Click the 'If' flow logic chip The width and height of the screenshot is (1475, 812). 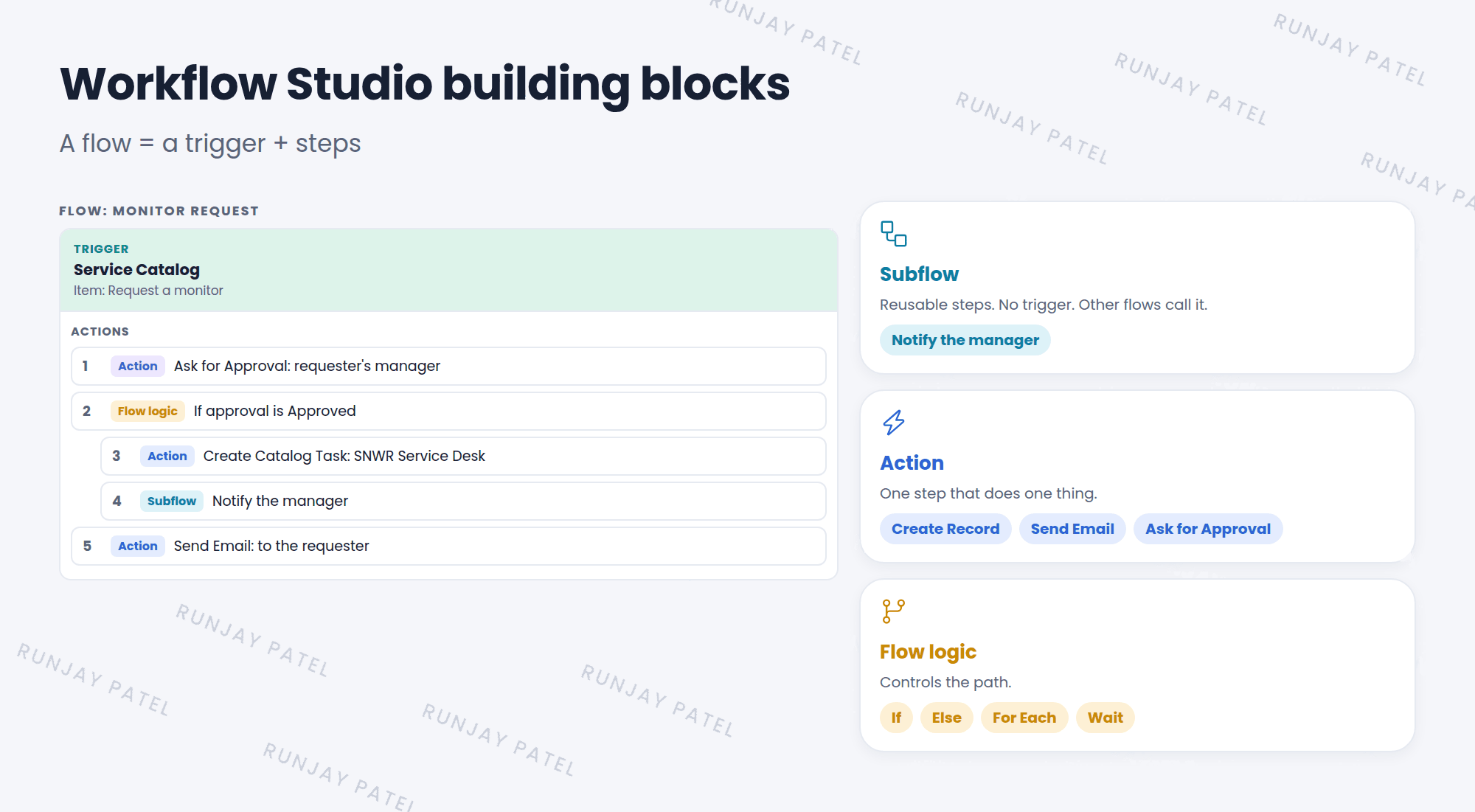tap(896, 718)
